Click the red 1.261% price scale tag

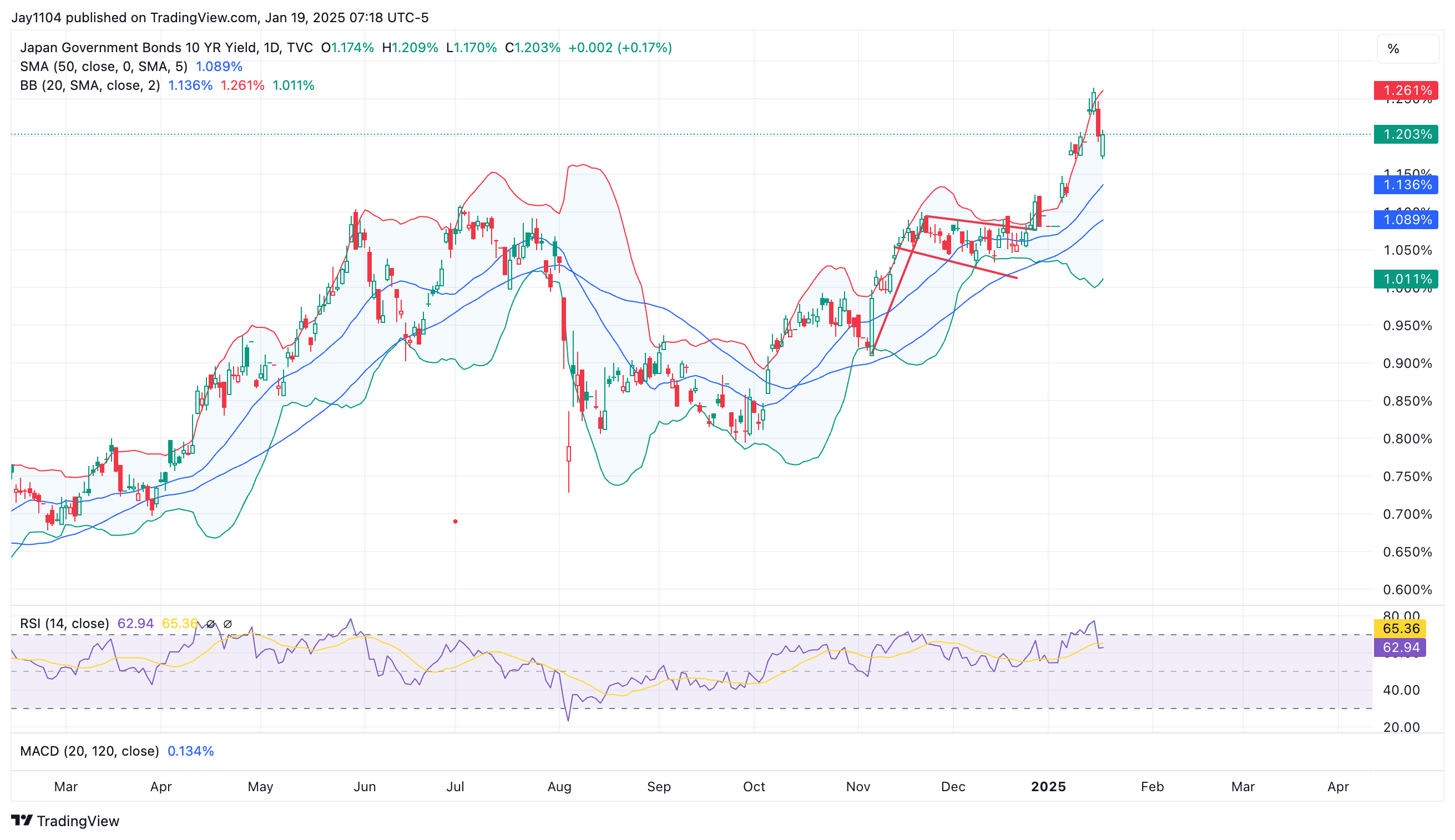pos(1406,90)
